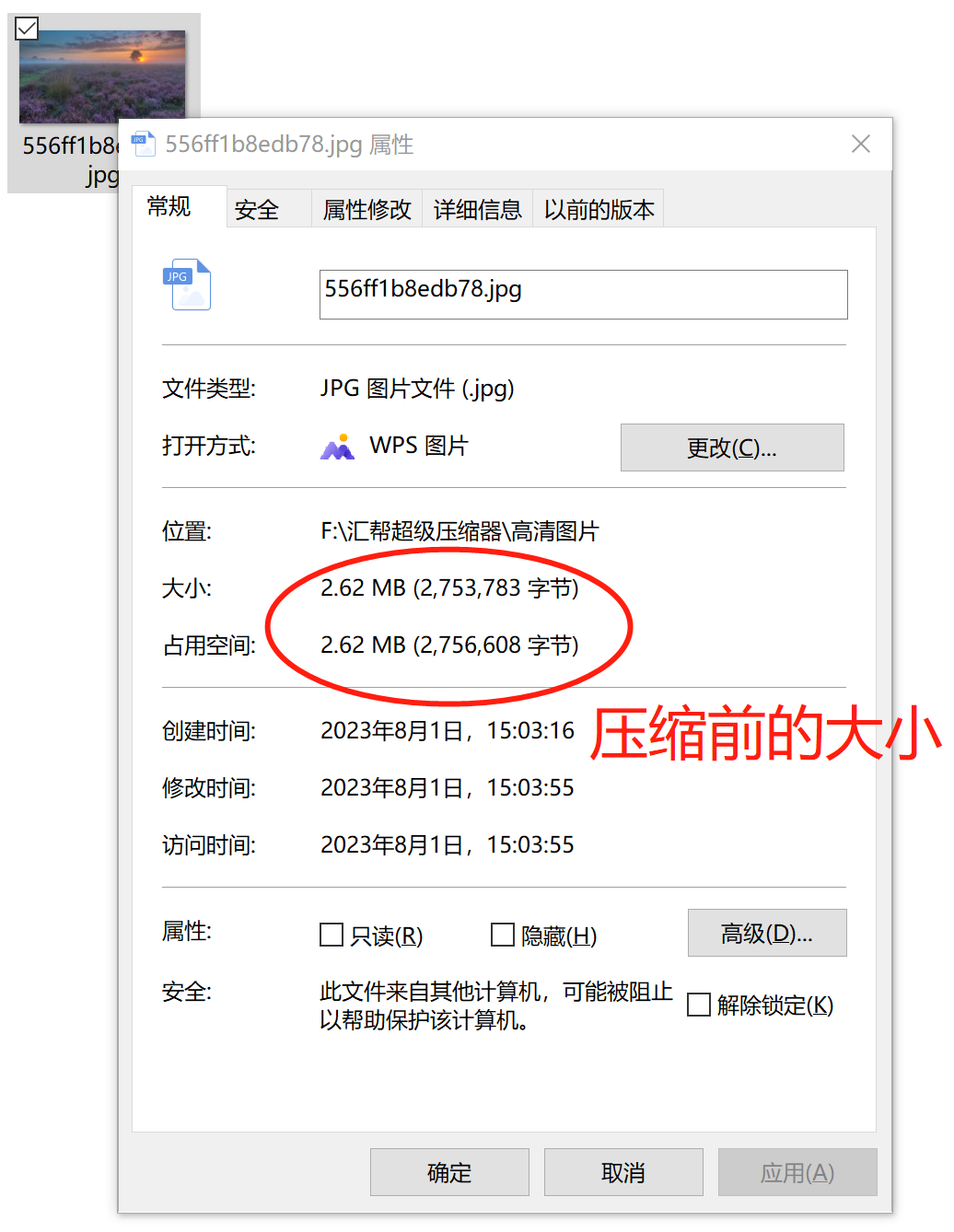Image resolution: width=954 pixels, height=1232 pixels.
Task: Click the creation time 15:03:16 value
Action: coord(530,731)
